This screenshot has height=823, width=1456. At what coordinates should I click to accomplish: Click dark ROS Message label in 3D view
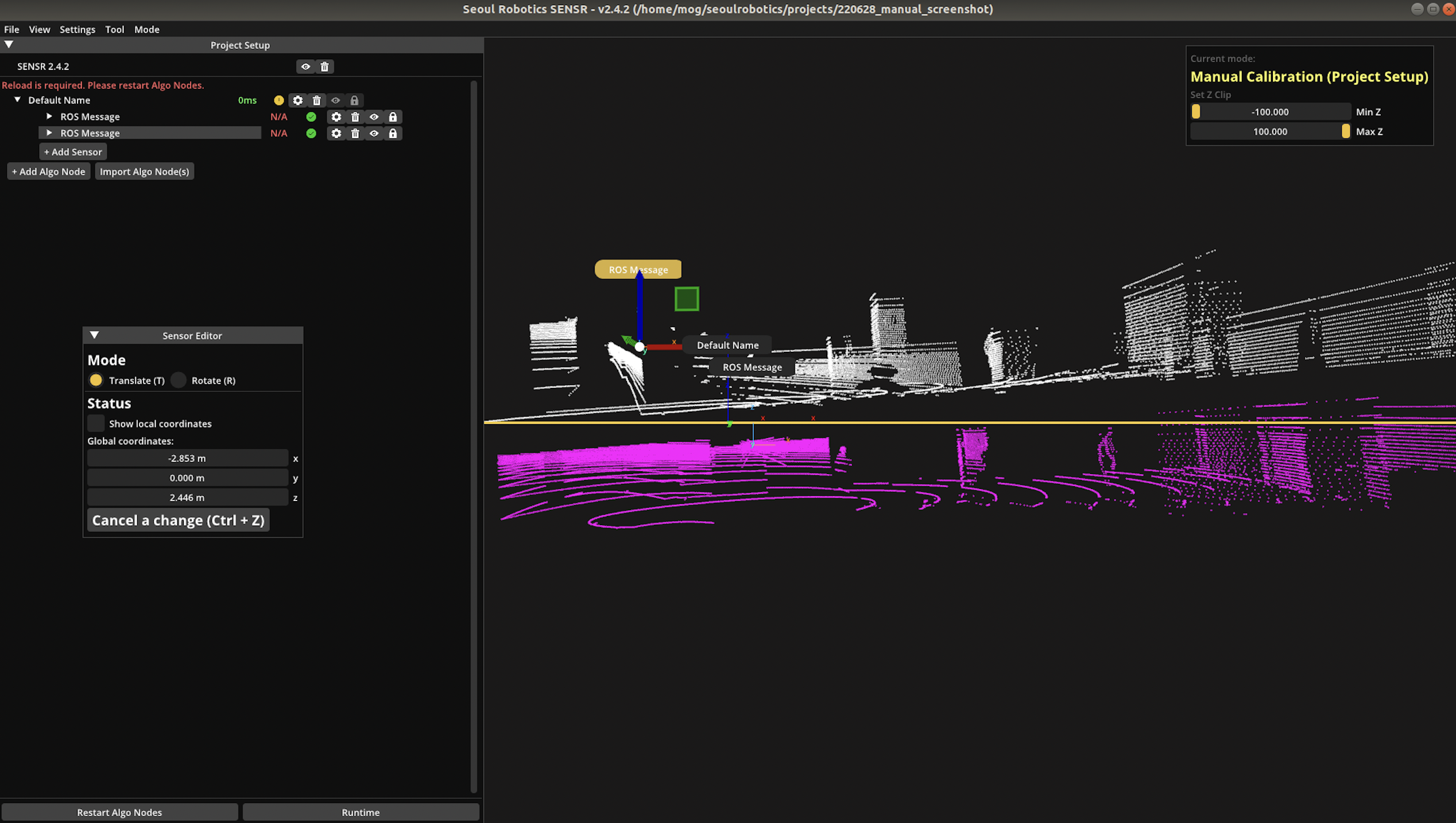click(x=752, y=367)
